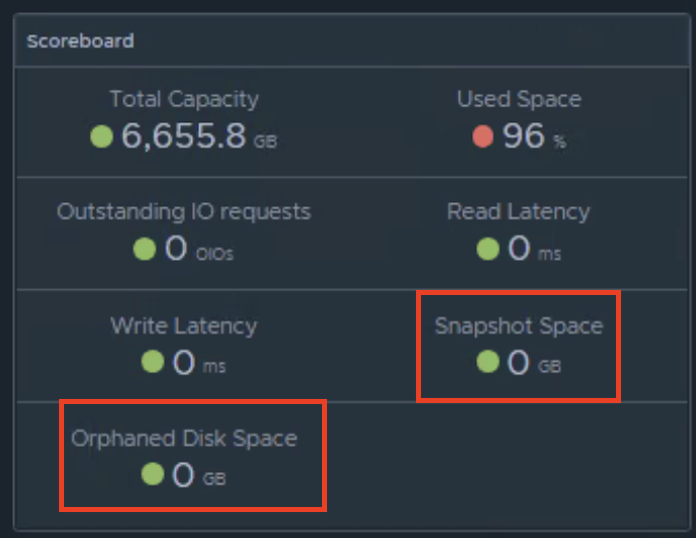The width and height of the screenshot is (696, 538).
Task: Click the 96 percent used value
Action: point(523,135)
